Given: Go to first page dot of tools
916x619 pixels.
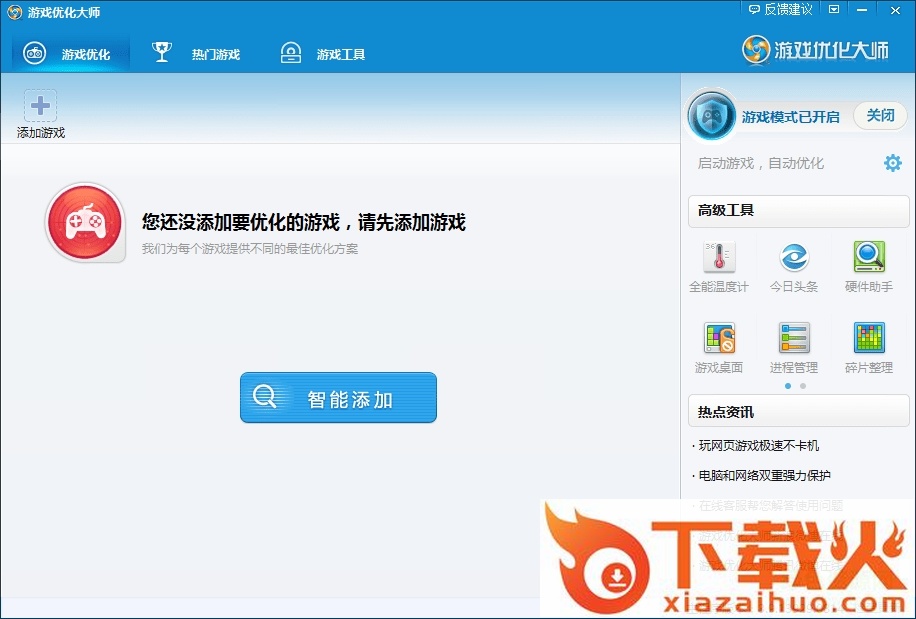Looking at the screenshot, I should point(788,386).
